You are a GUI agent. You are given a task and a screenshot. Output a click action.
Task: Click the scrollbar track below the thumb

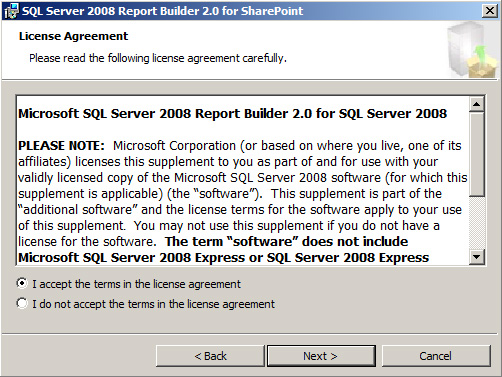tap(477, 223)
